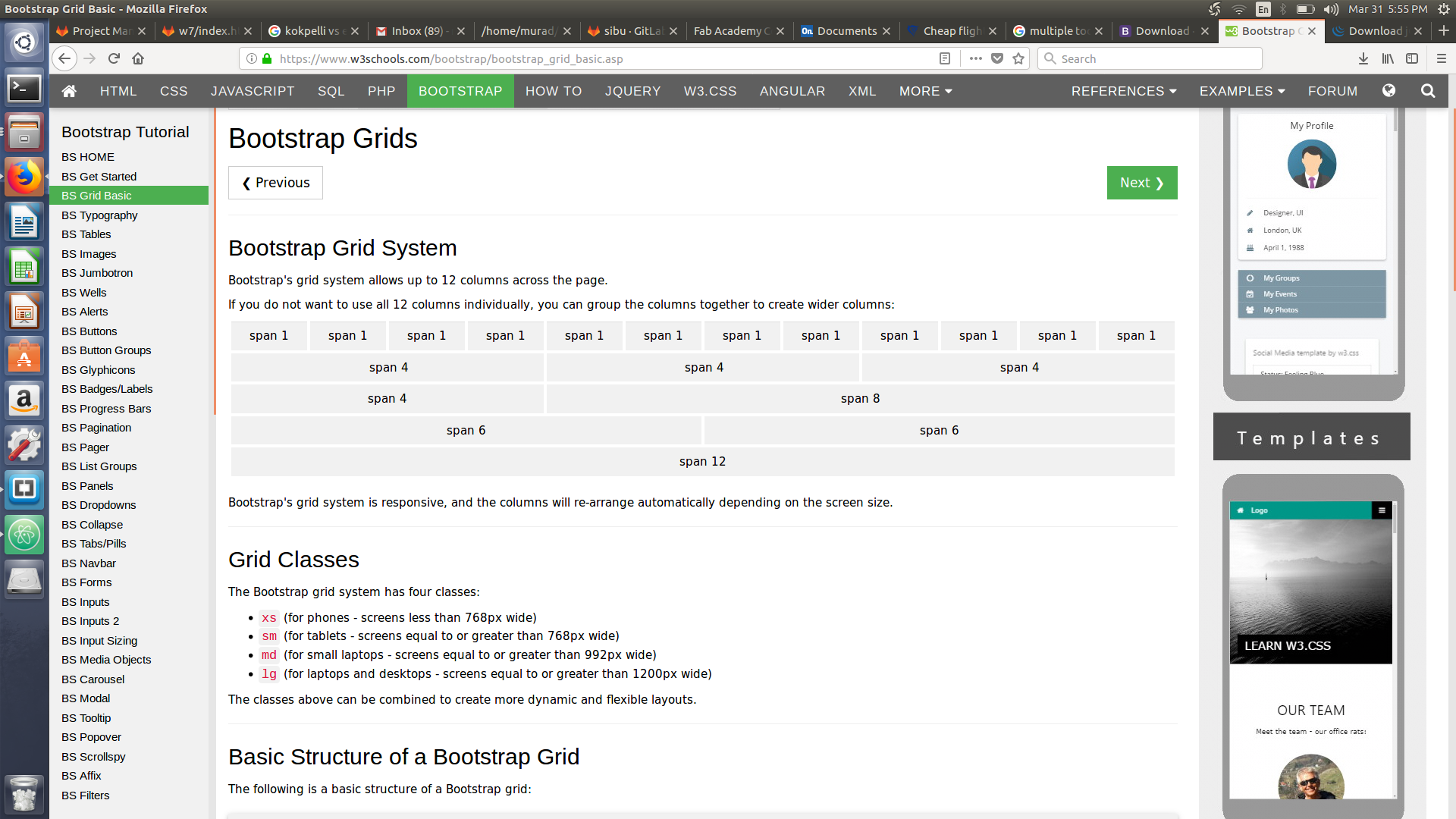This screenshot has height=819, width=1456.
Task: Open the JQUERY navbar item
Action: coord(632,91)
